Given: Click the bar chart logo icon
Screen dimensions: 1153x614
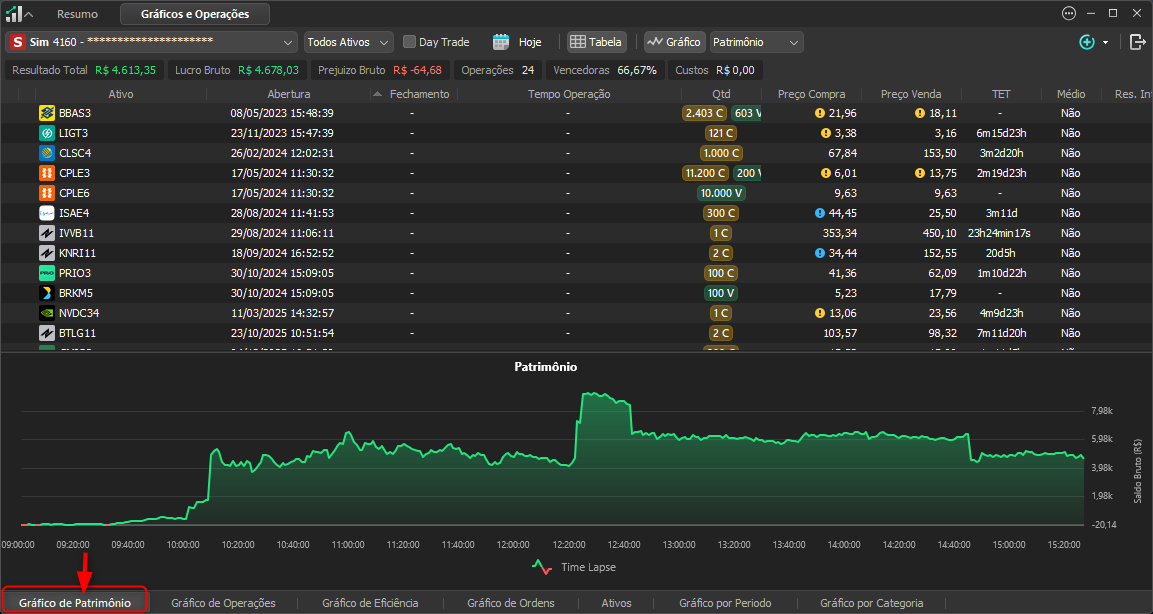Looking at the screenshot, I should 13,13.
